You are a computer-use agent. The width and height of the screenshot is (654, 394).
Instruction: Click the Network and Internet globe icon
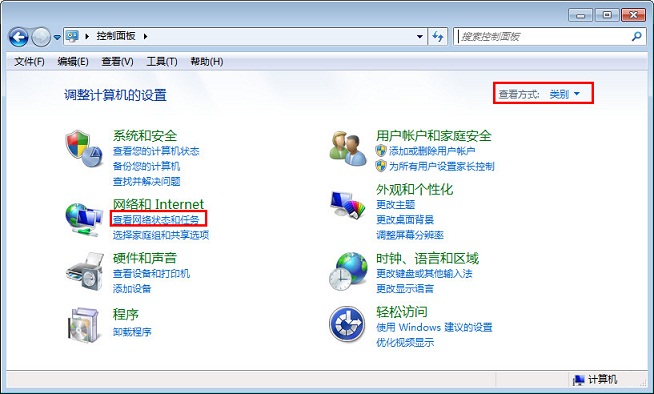[84, 220]
